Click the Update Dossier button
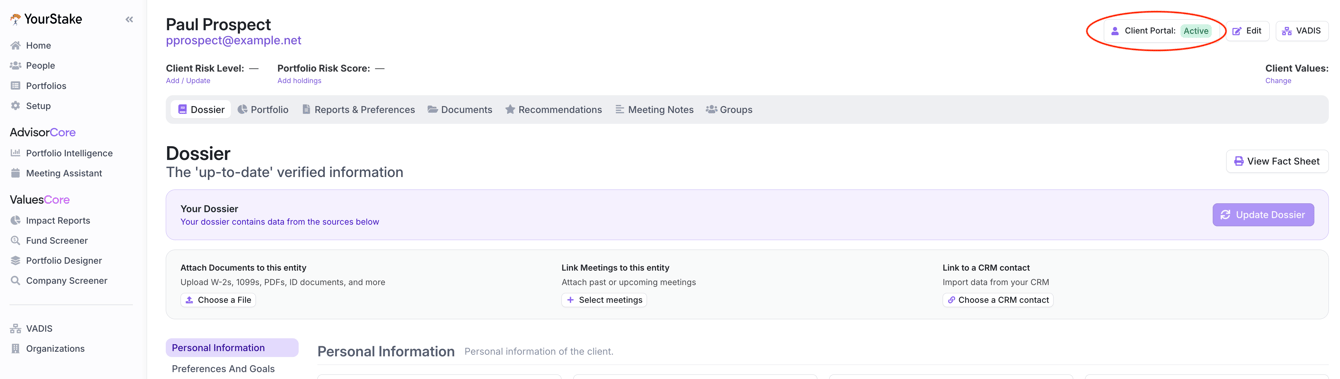1340x379 pixels. pos(1263,215)
